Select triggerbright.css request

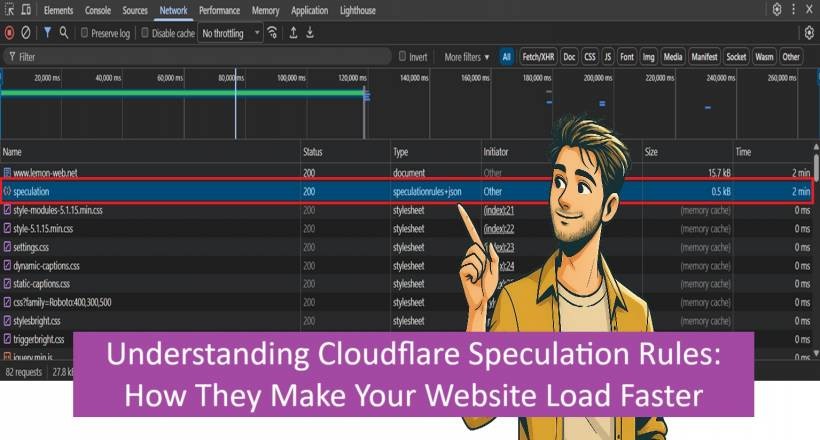pos(37,339)
